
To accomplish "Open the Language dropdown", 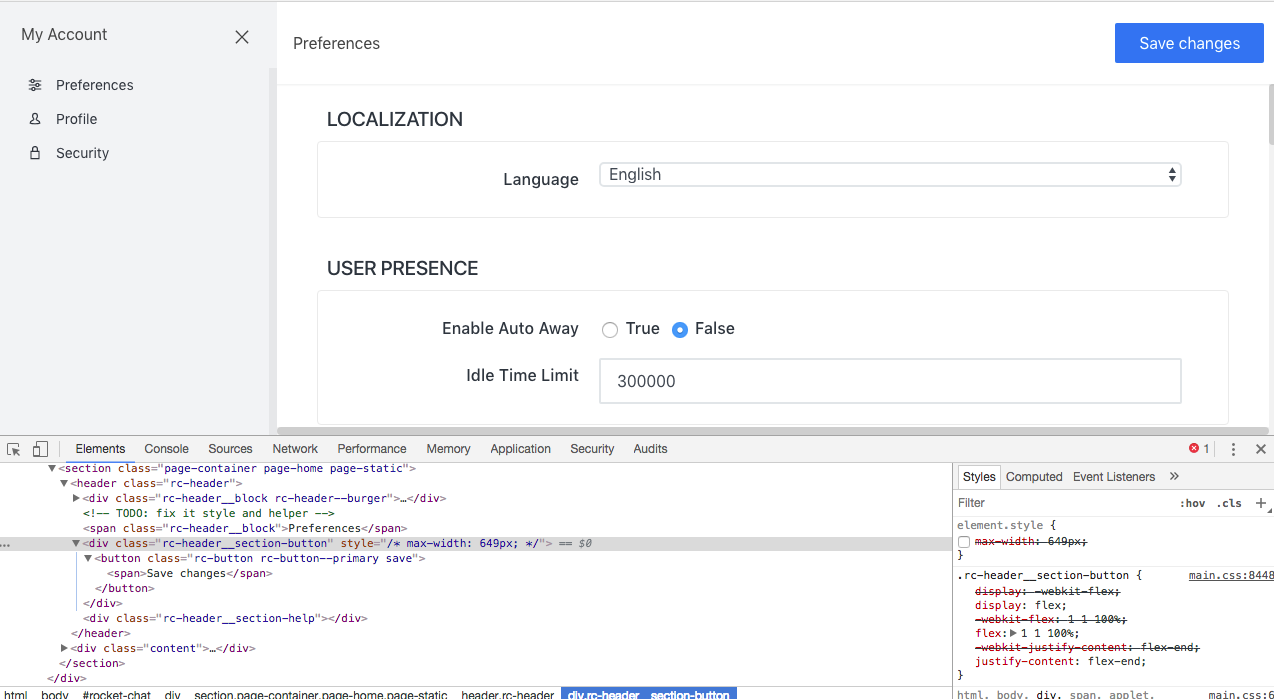I will tap(890, 175).
